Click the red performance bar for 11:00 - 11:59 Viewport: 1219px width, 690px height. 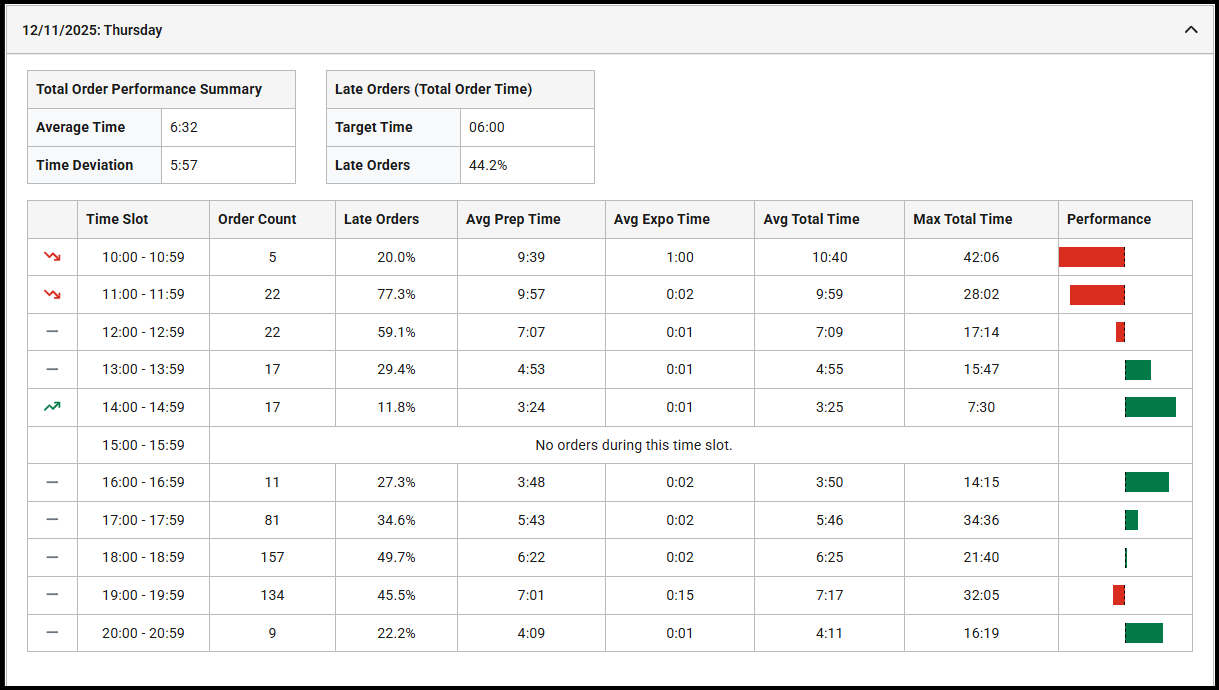pos(1097,295)
